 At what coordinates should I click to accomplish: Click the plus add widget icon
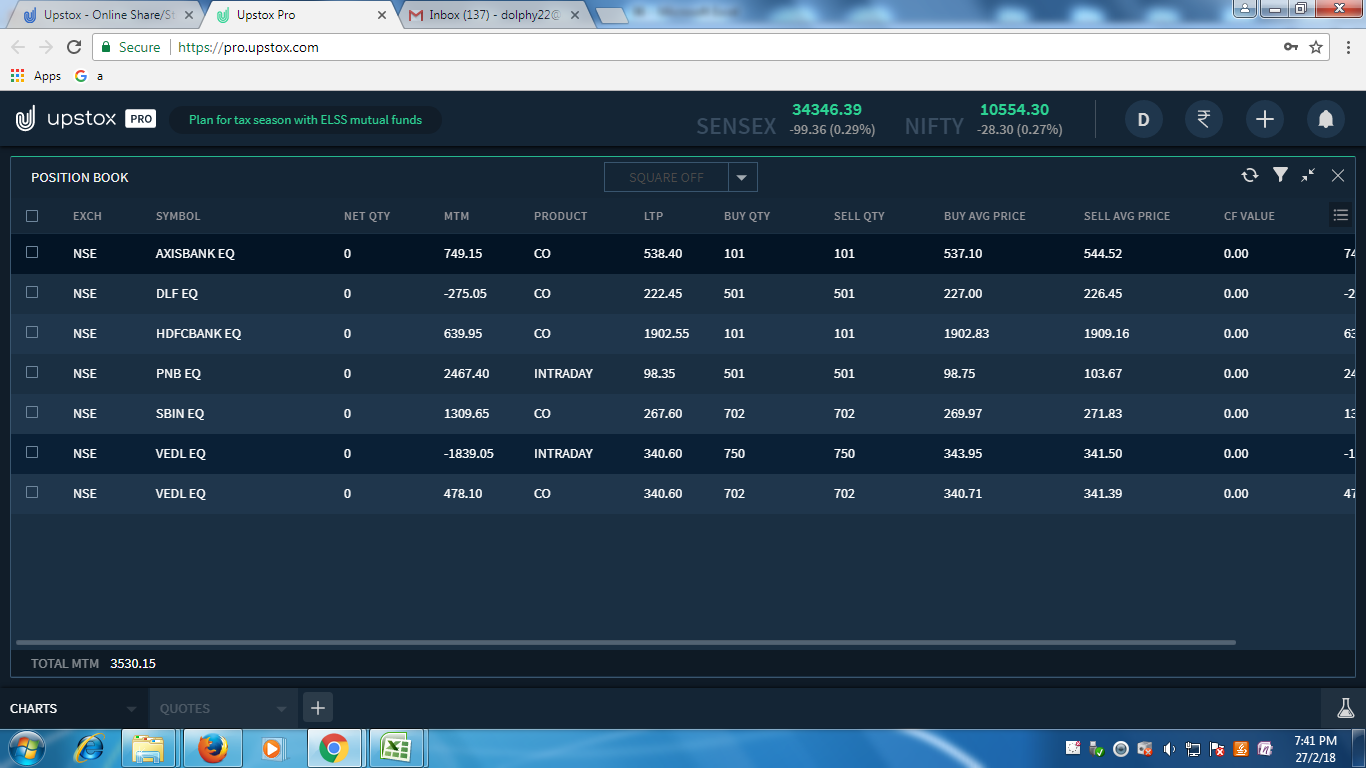coord(1265,119)
